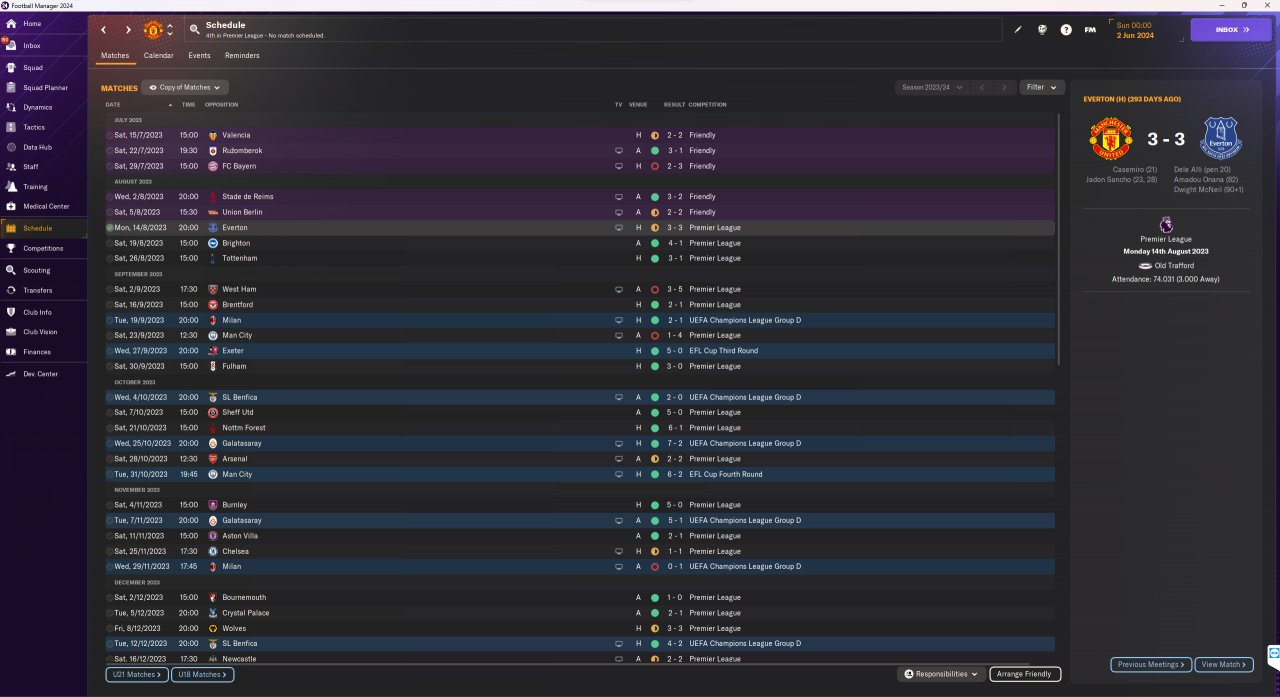Open the Filter dropdown

click(1042, 87)
